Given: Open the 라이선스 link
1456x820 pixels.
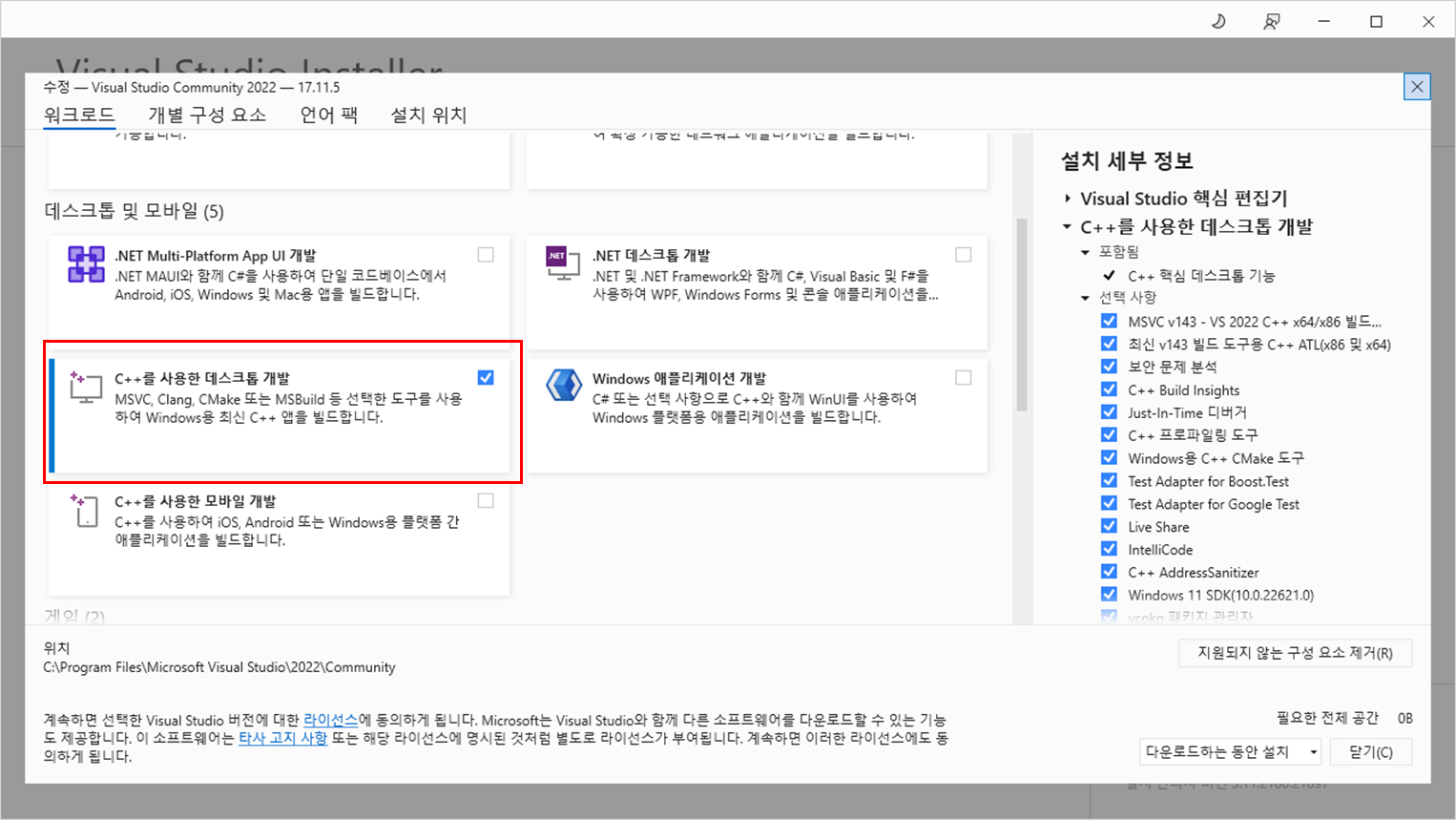Looking at the screenshot, I should pyautogui.click(x=330, y=720).
